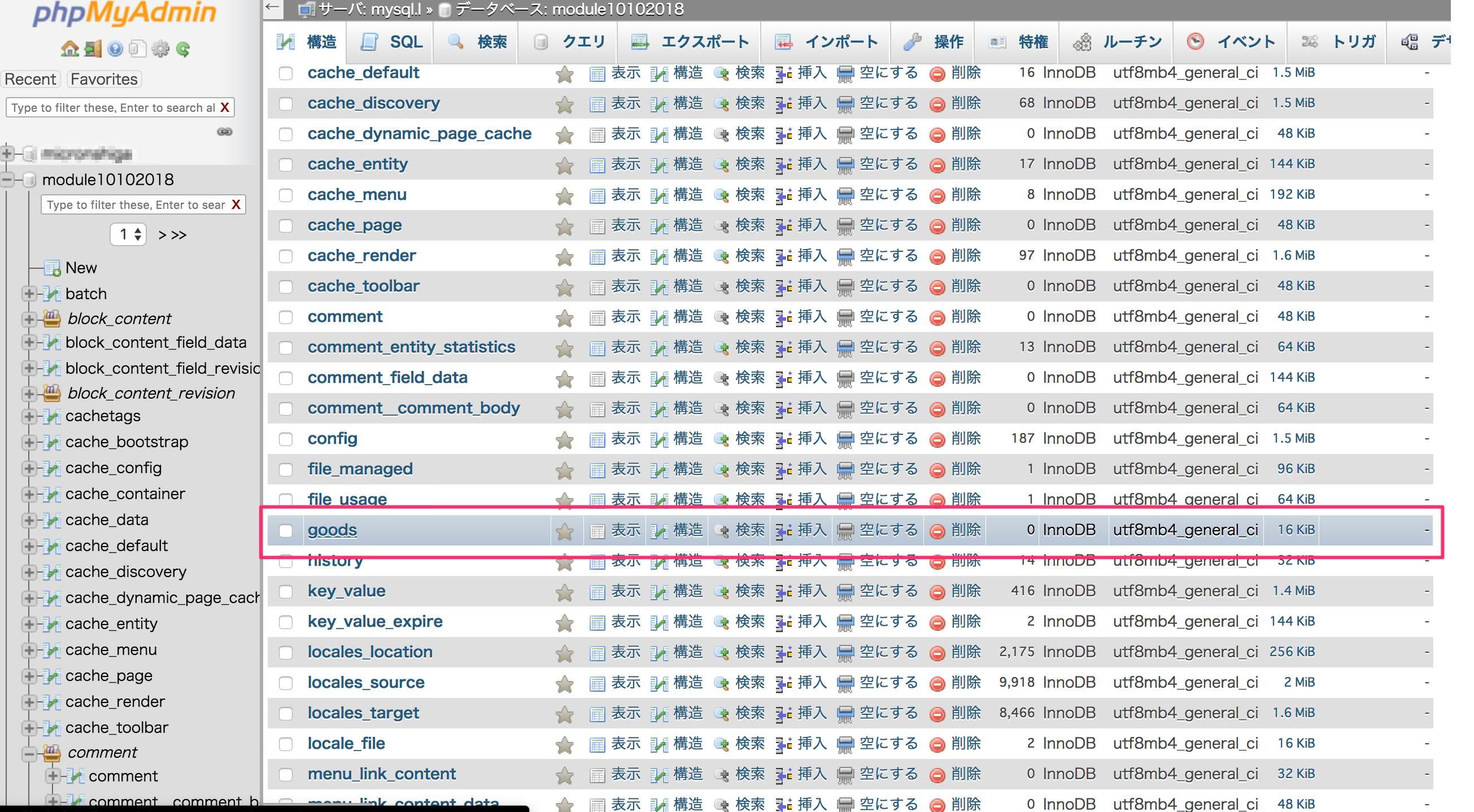This screenshot has height=812, width=1474.
Task: Go to phpMyAdmin home via house icon
Action: [x=69, y=49]
